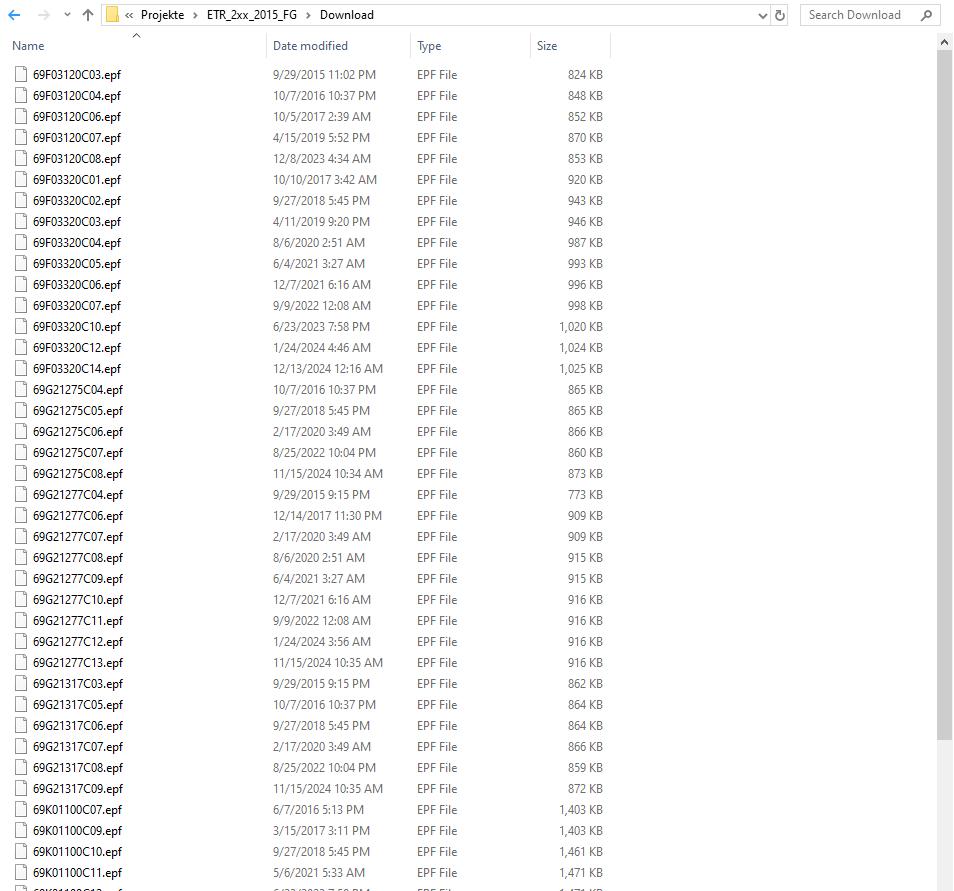
Task: Click the file icon beside 69K01100C07.epf
Action: pyautogui.click(x=20, y=809)
